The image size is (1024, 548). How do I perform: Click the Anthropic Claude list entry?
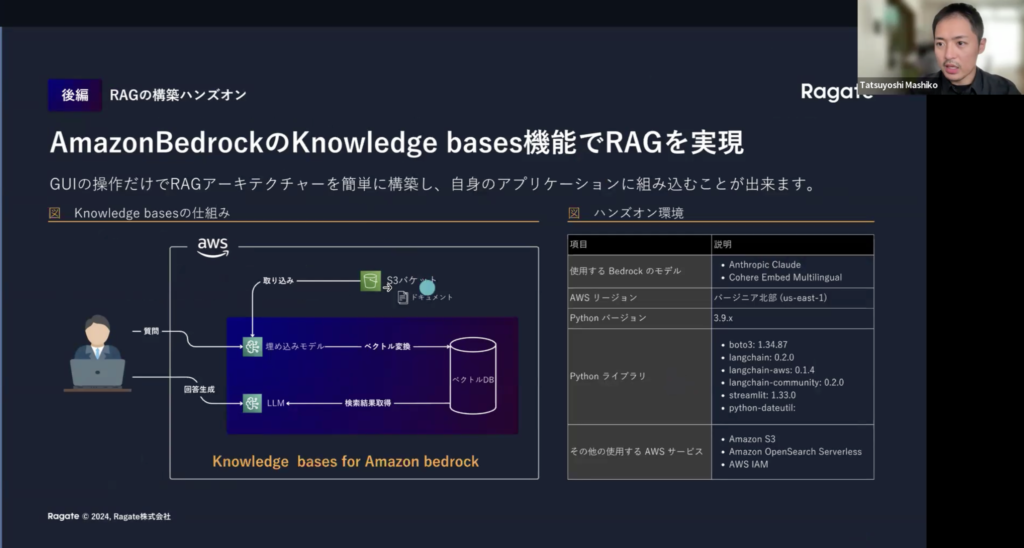(765, 265)
